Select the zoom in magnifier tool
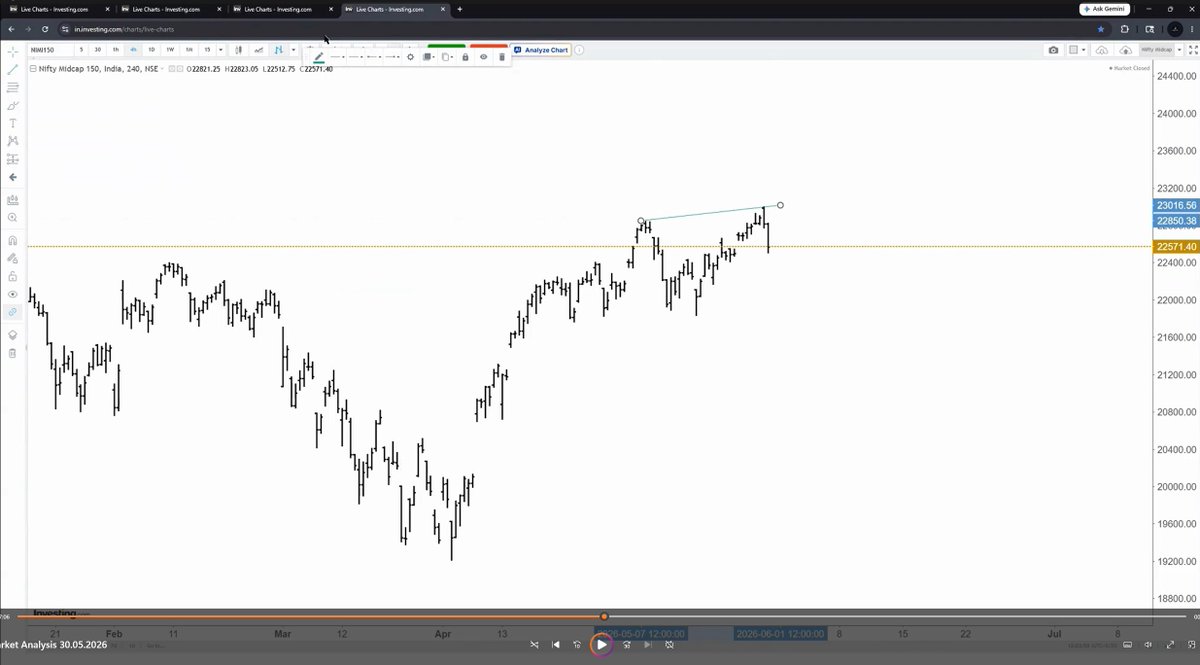Viewport: 1200px width, 665px height. click(12, 217)
